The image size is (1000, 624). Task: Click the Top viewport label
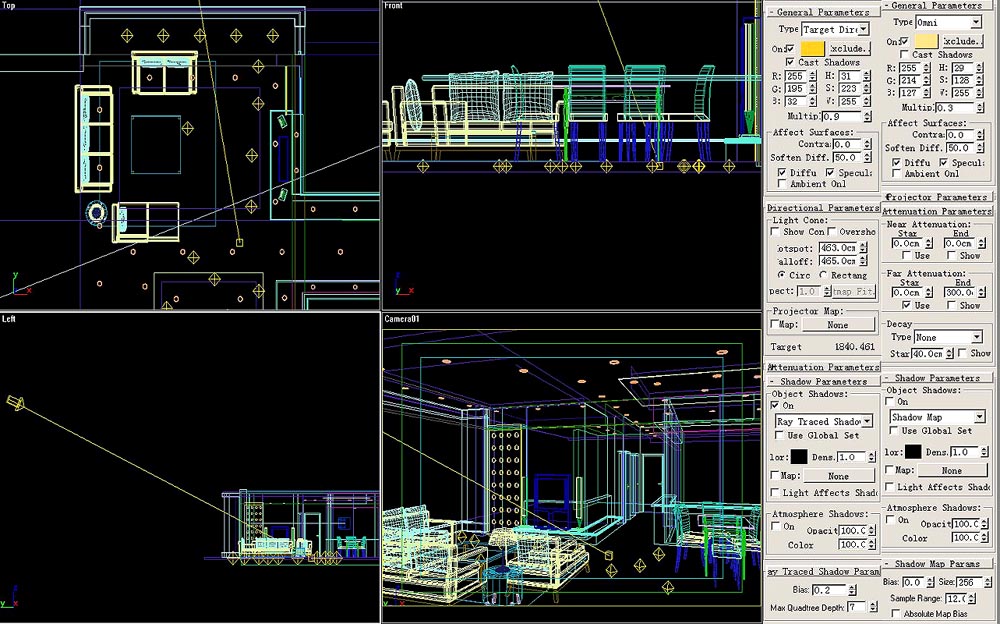pos(9,6)
